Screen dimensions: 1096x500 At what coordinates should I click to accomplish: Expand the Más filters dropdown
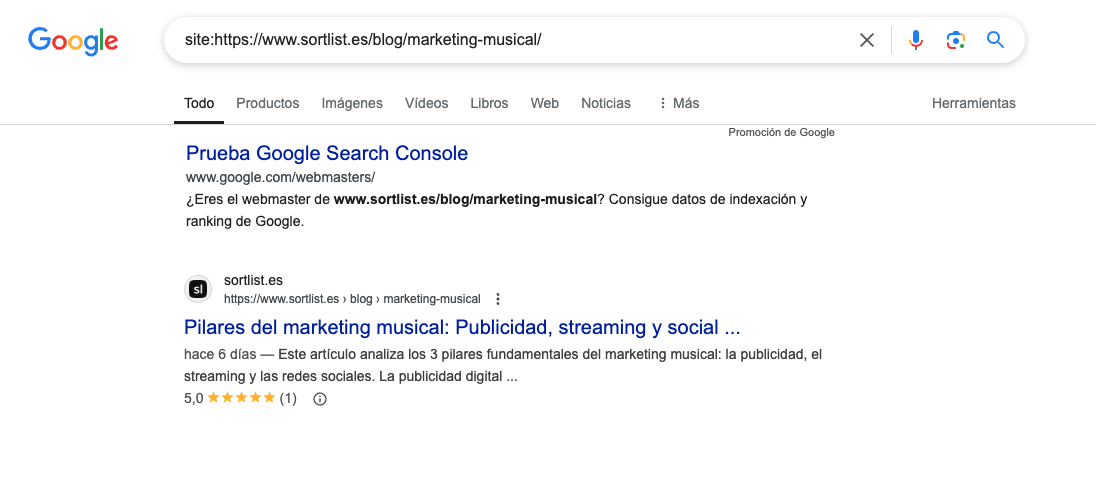(x=678, y=103)
